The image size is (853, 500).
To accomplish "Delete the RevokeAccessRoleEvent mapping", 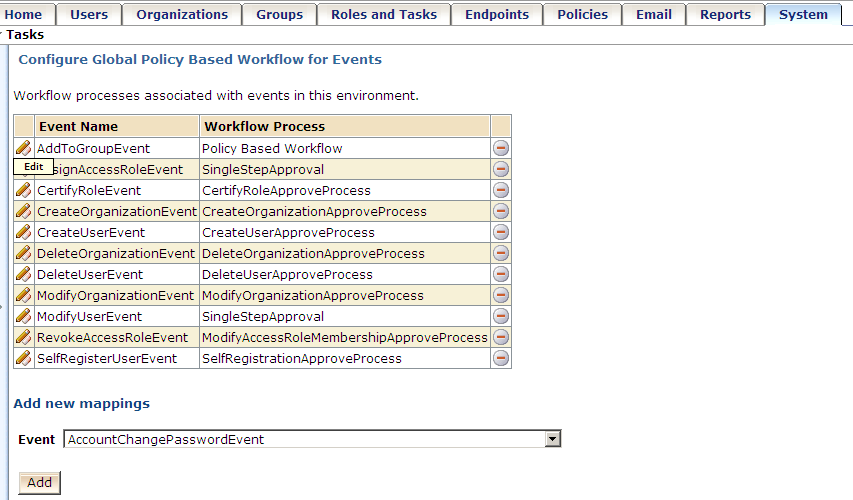I will [501, 337].
